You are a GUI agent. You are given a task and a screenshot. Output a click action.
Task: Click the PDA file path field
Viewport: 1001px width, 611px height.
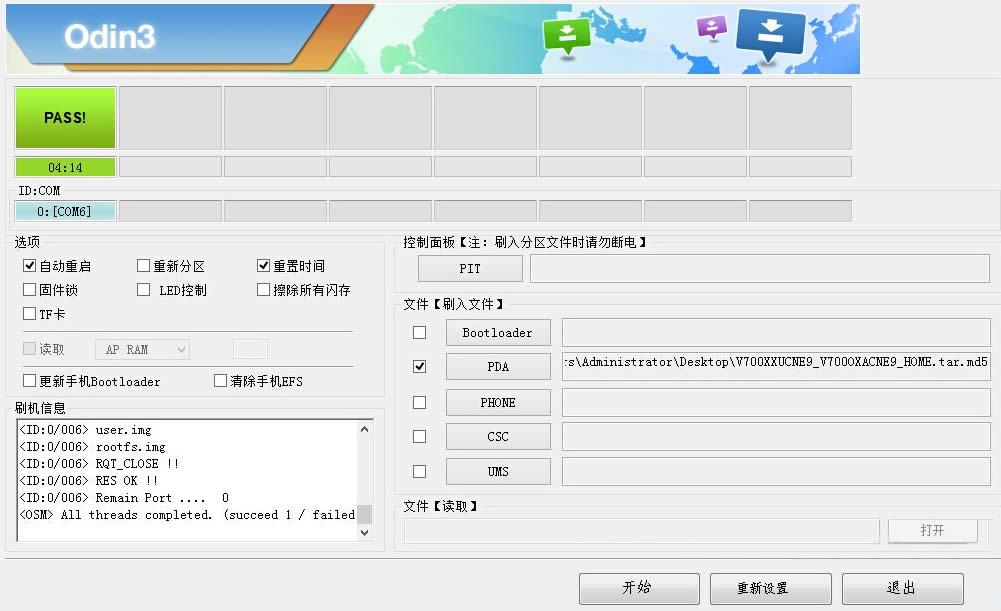click(x=776, y=366)
